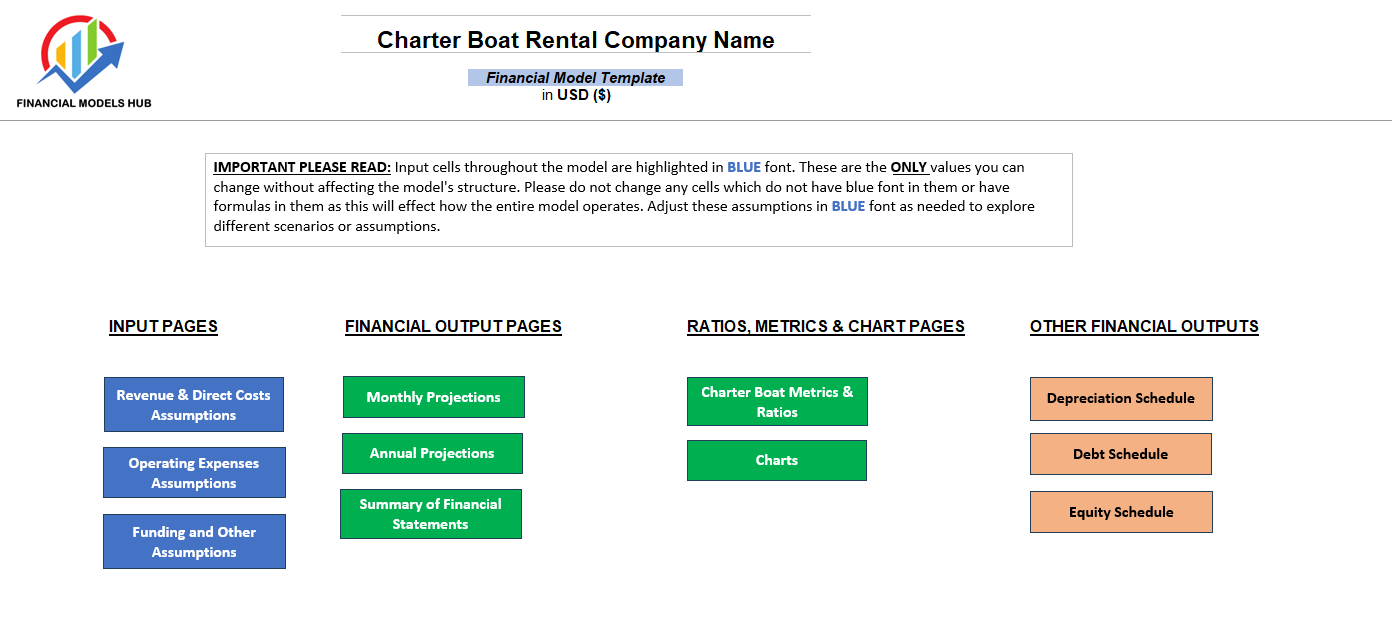Select the INPUT PAGES heading
The image size is (1392, 635).
pyautogui.click(x=163, y=326)
